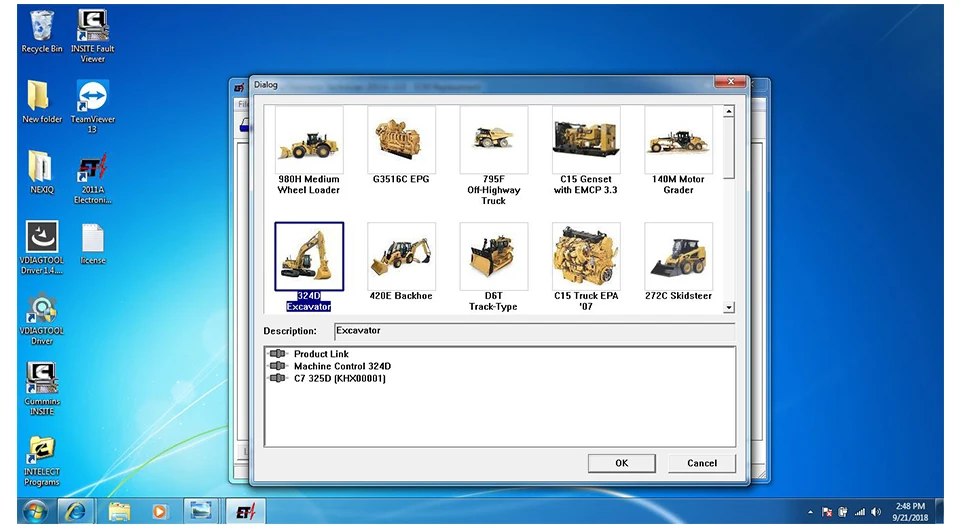Click the network signal tray icon
The image size is (960, 531).
860,512
